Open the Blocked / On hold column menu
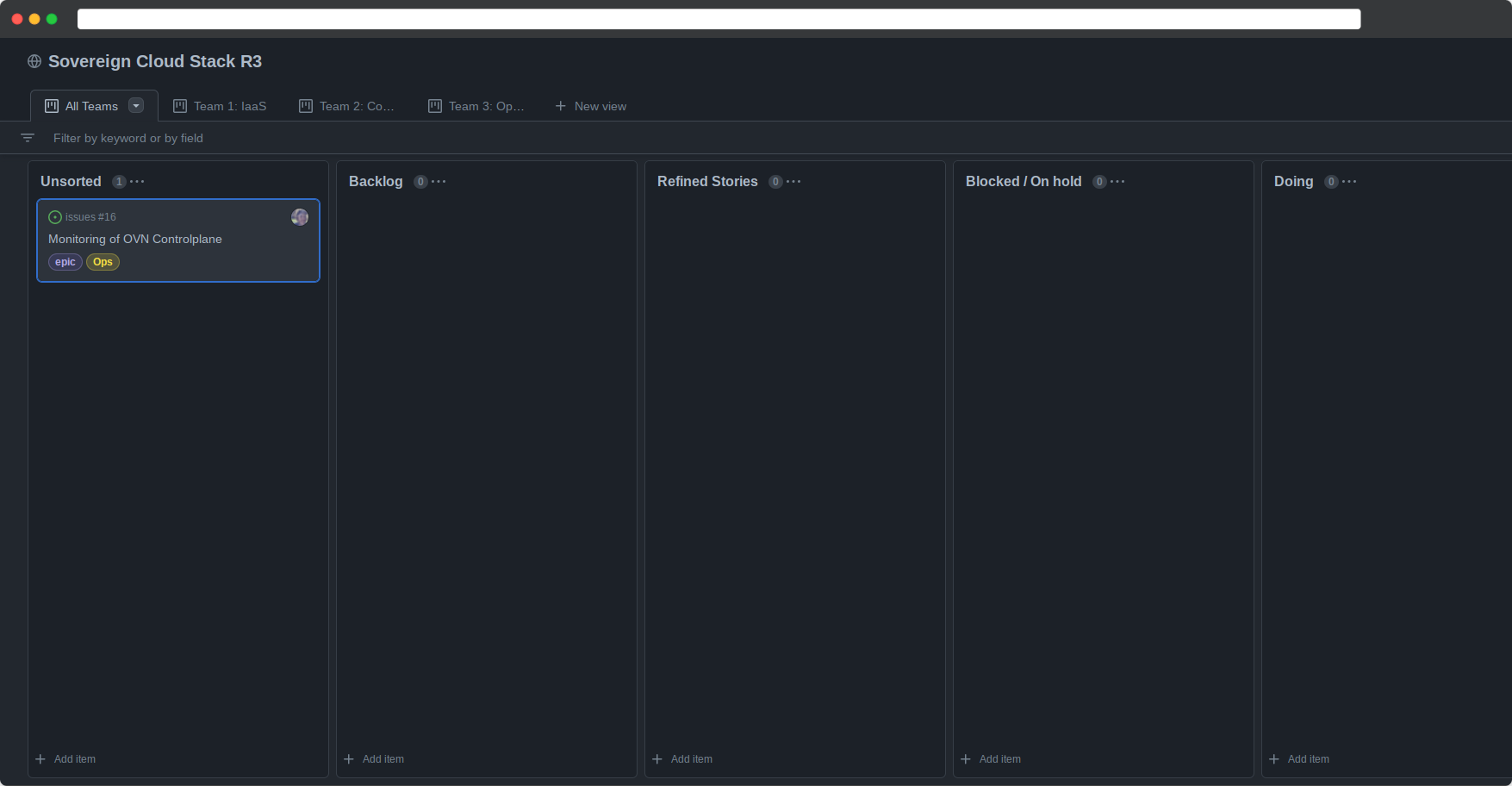This screenshot has width=1512, height=786. click(x=1117, y=182)
